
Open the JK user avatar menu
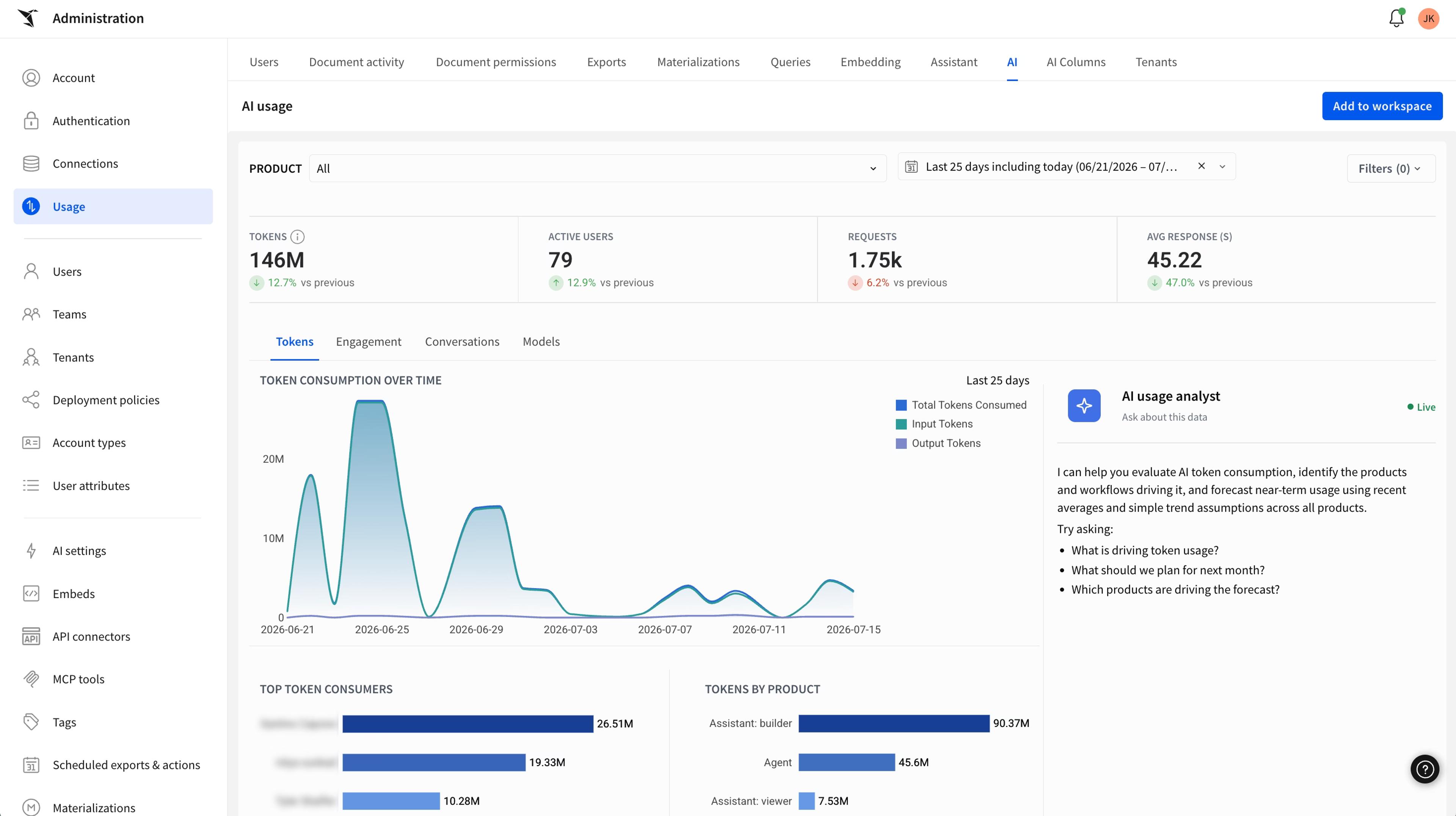[x=1428, y=19]
